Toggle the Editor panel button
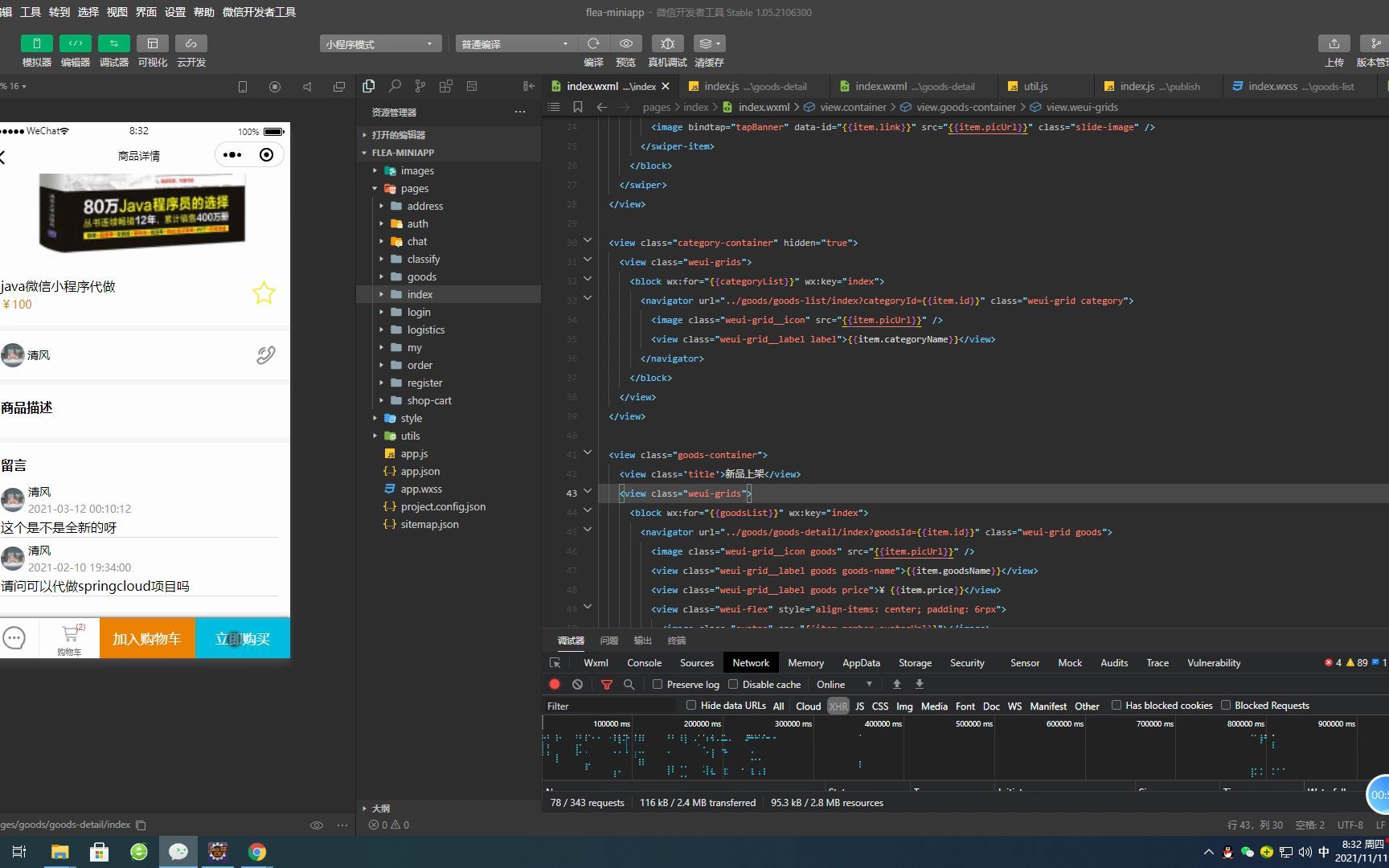1389x868 pixels. click(x=76, y=43)
